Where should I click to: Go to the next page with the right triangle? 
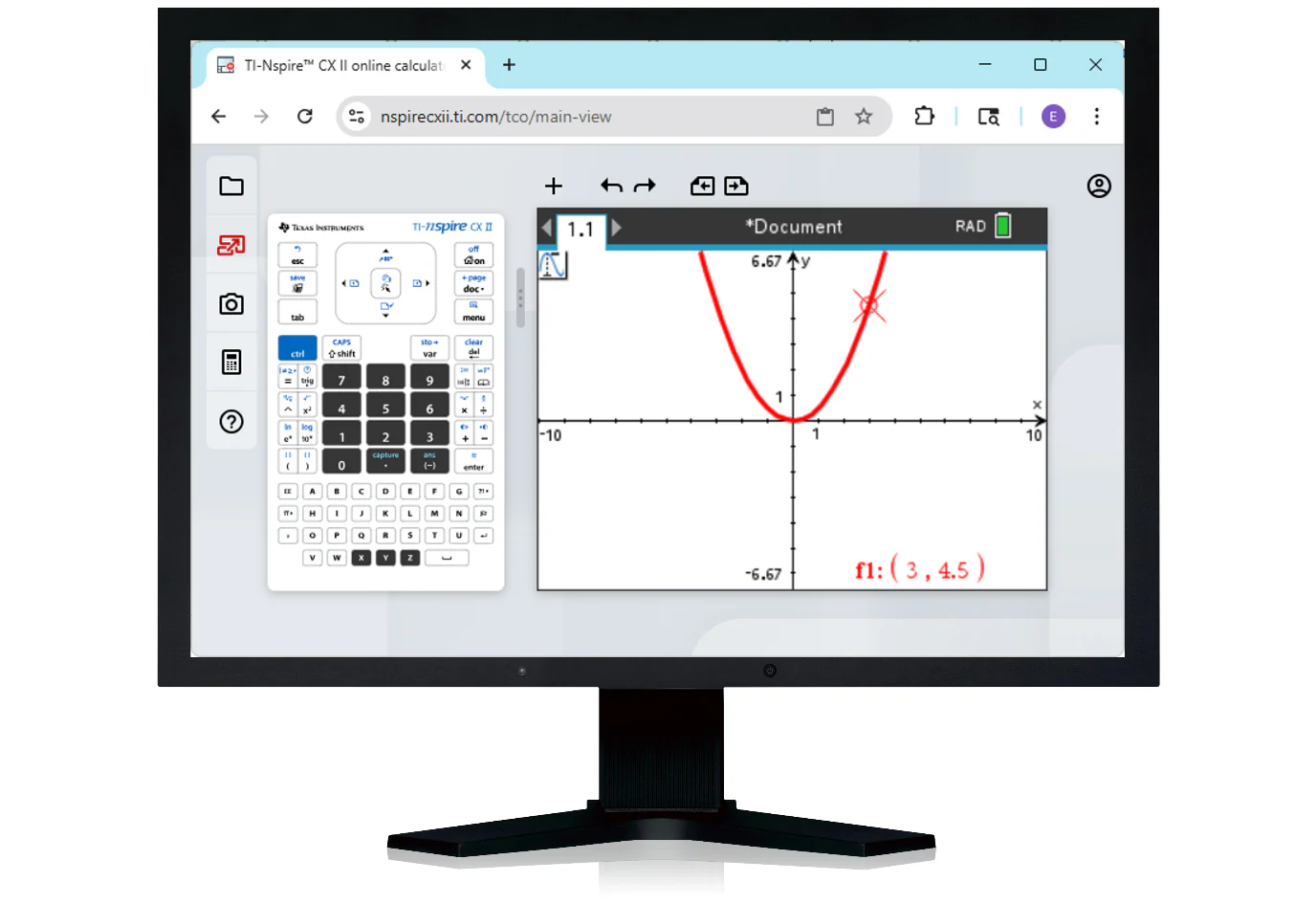(617, 228)
